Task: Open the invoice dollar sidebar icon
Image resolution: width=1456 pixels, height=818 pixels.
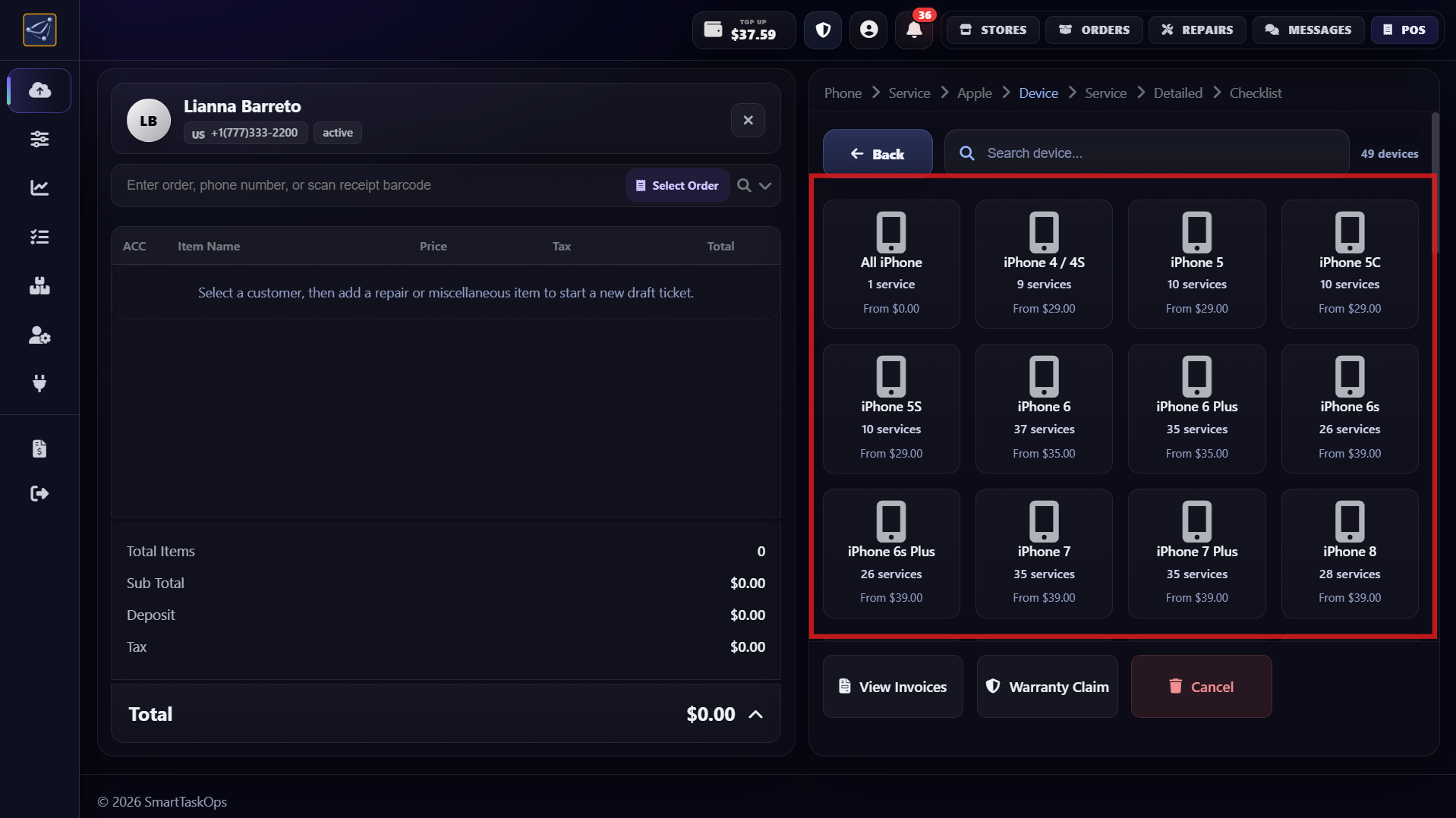Action: pyautogui.click(x=39, y=448)
